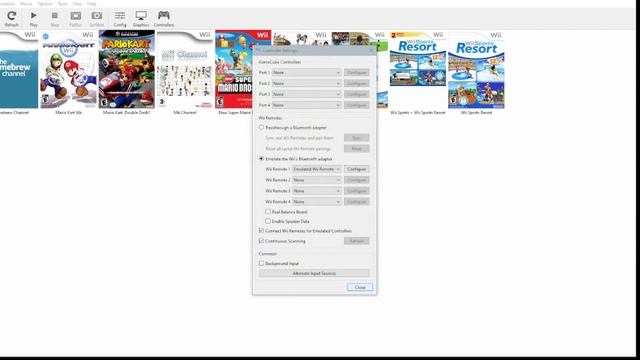Enable Background Input checkbox

(x=261, y=263)
